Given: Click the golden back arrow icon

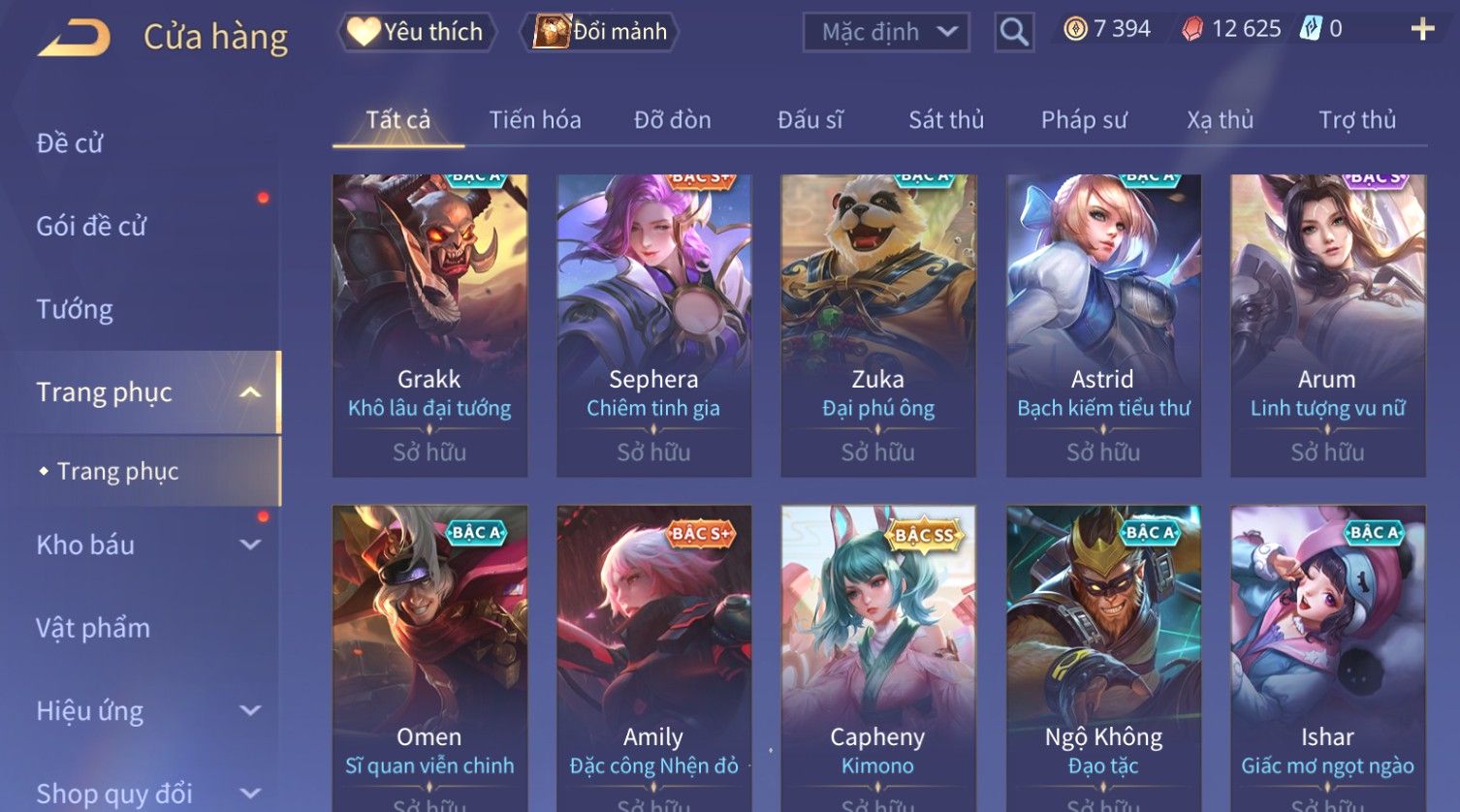Looking at the screenshot, I should [x=74, y=37].
